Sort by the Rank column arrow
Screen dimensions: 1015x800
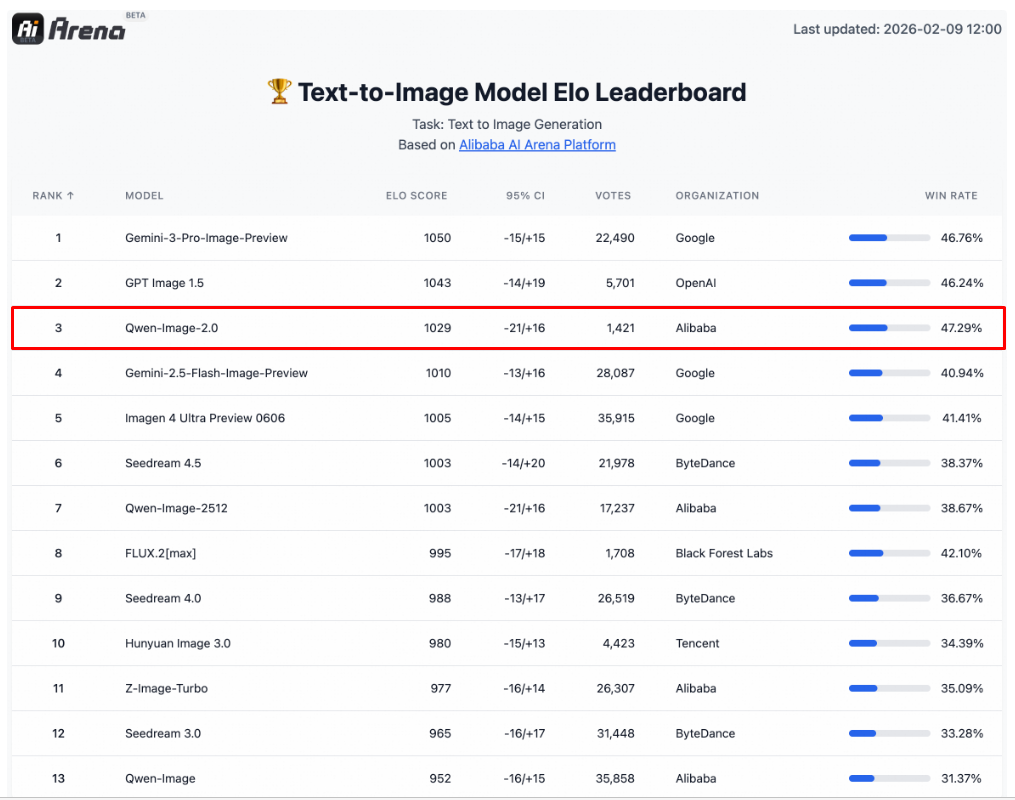[70, 196]
